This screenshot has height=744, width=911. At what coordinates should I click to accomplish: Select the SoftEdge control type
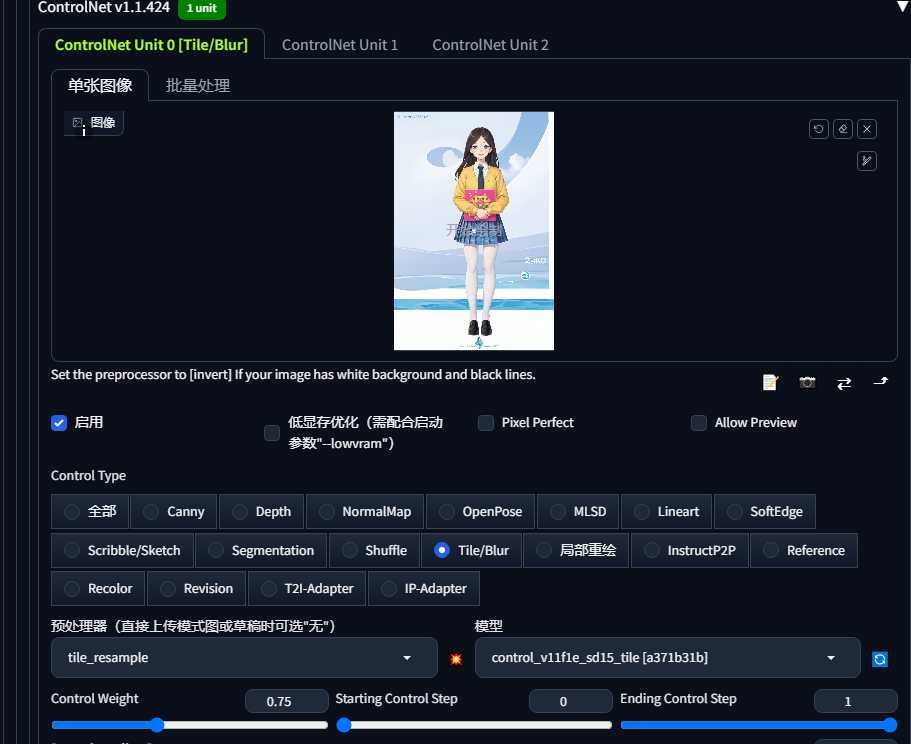(x=765, y=512)
